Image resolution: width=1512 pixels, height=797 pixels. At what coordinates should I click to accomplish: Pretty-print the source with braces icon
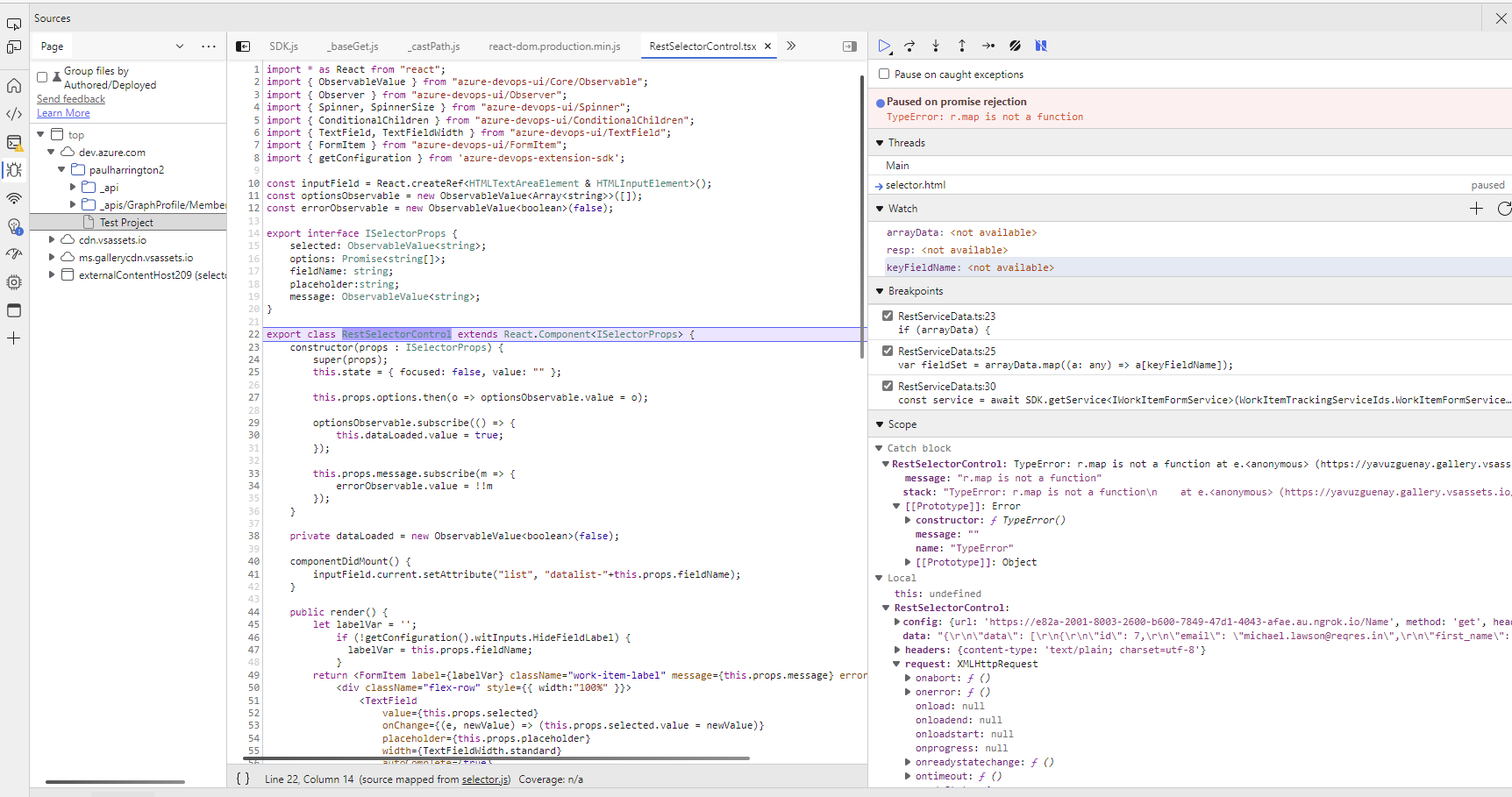pos(243,779)
